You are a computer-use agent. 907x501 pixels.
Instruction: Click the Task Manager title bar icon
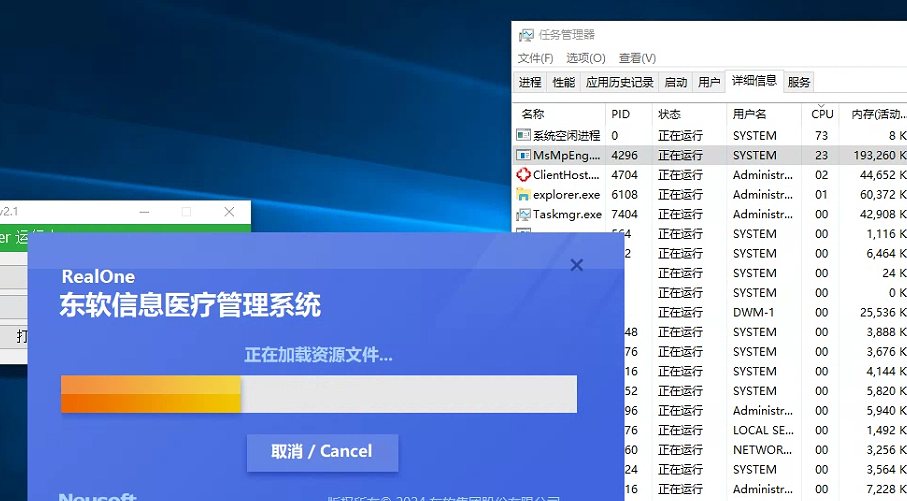tap(526, 35)
